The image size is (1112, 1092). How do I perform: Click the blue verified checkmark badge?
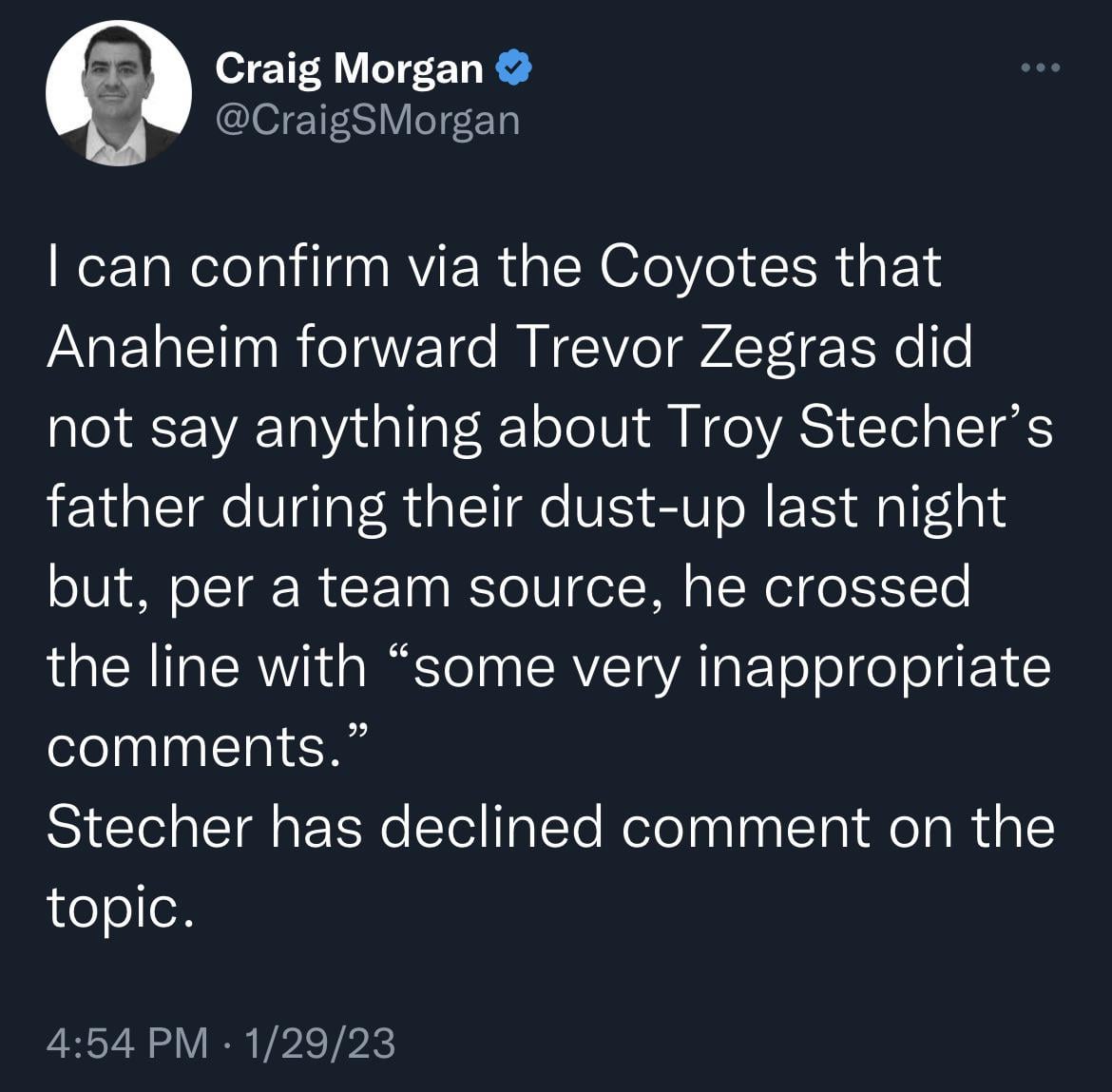[513, 68]
